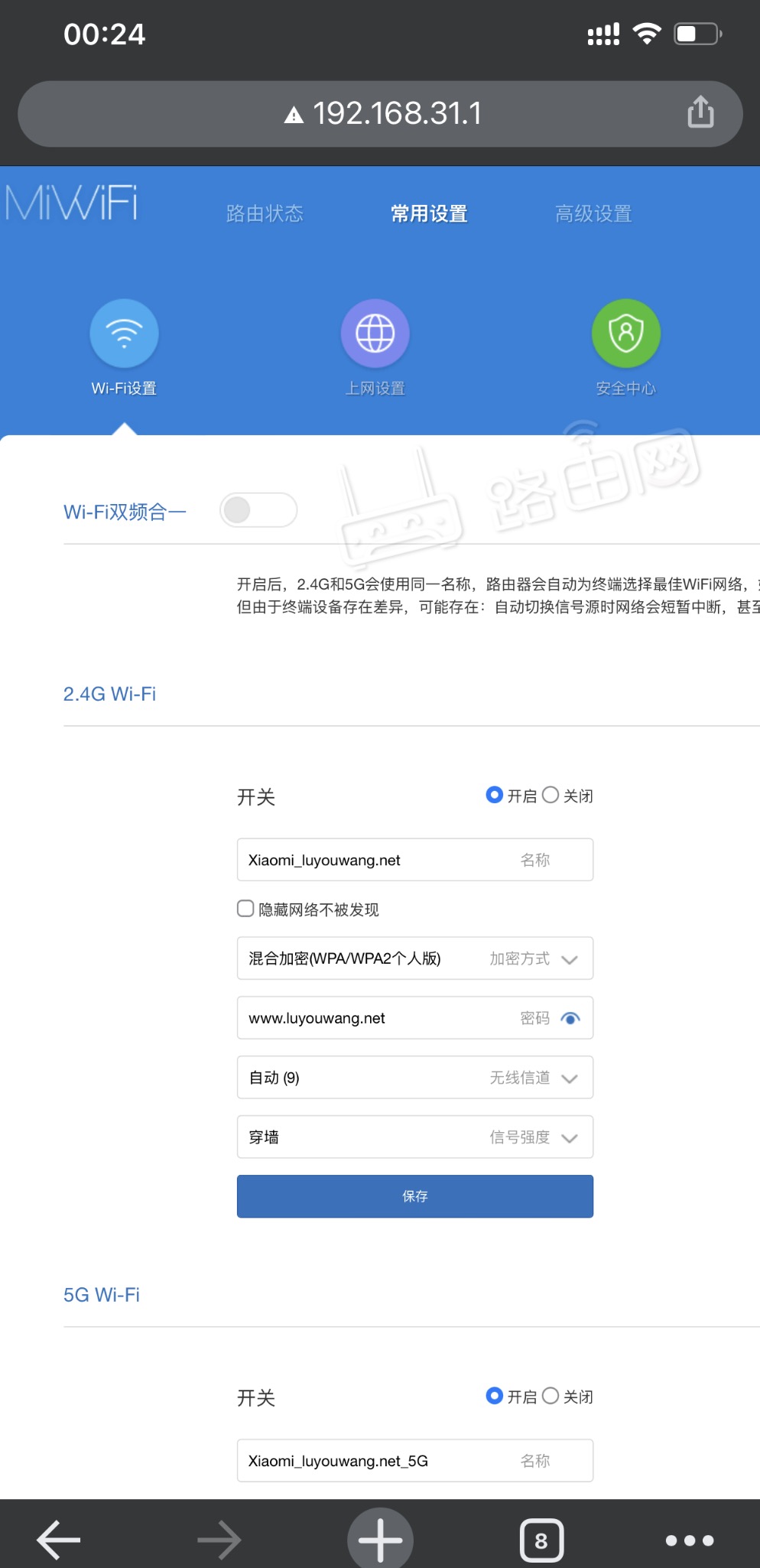The image size is (760, 1568).
Task: Check the 隐藏网络不被发现 checkbox
Action: point(245,909)
